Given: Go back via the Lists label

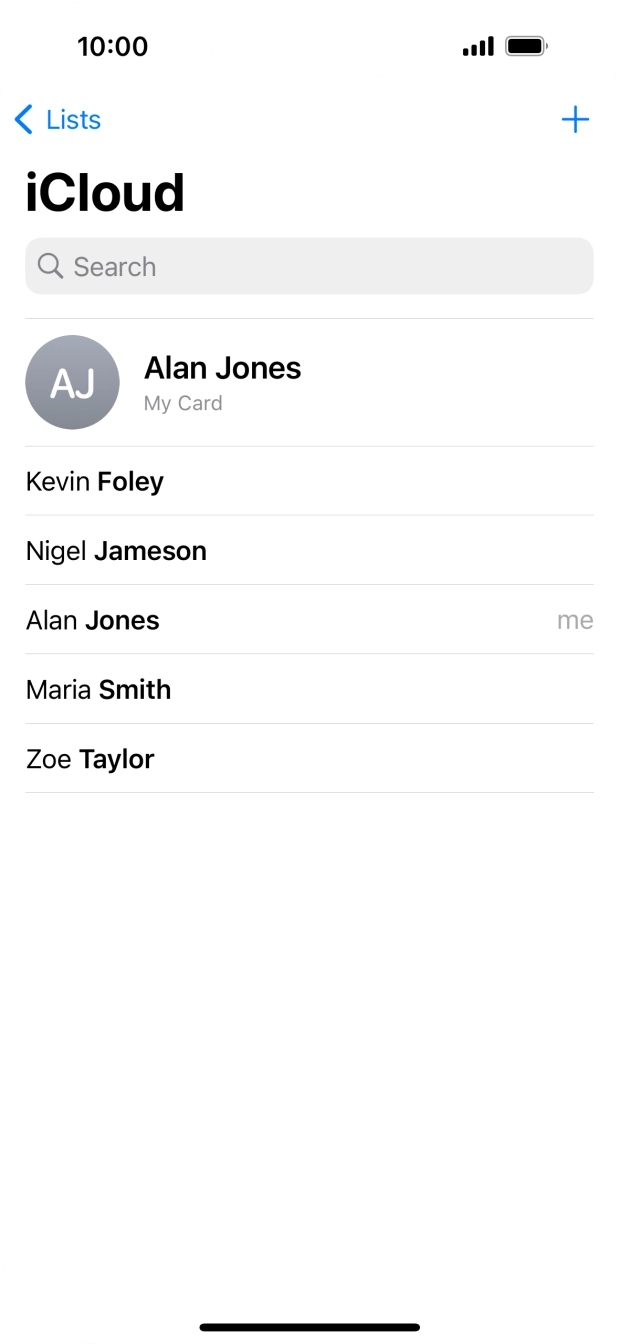Looking at the screenshot, I should click(73, 120).
